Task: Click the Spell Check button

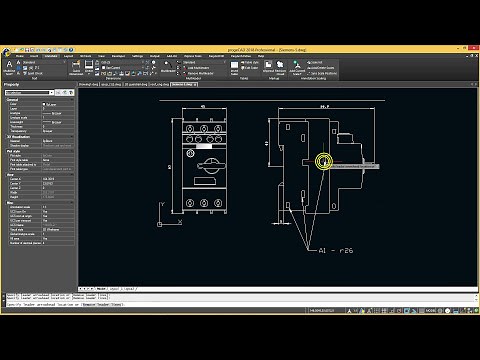Action: coord(32,73)
